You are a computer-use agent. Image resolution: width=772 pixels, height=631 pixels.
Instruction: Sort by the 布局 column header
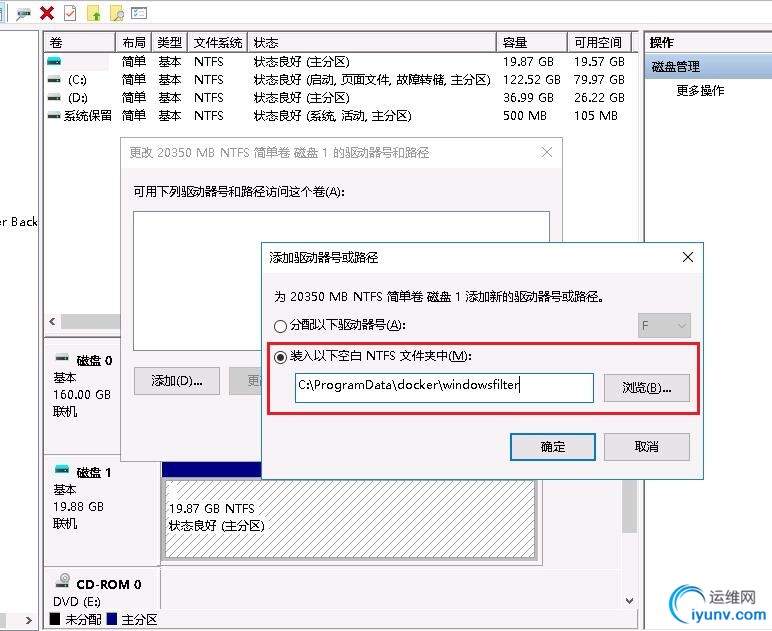134,43
